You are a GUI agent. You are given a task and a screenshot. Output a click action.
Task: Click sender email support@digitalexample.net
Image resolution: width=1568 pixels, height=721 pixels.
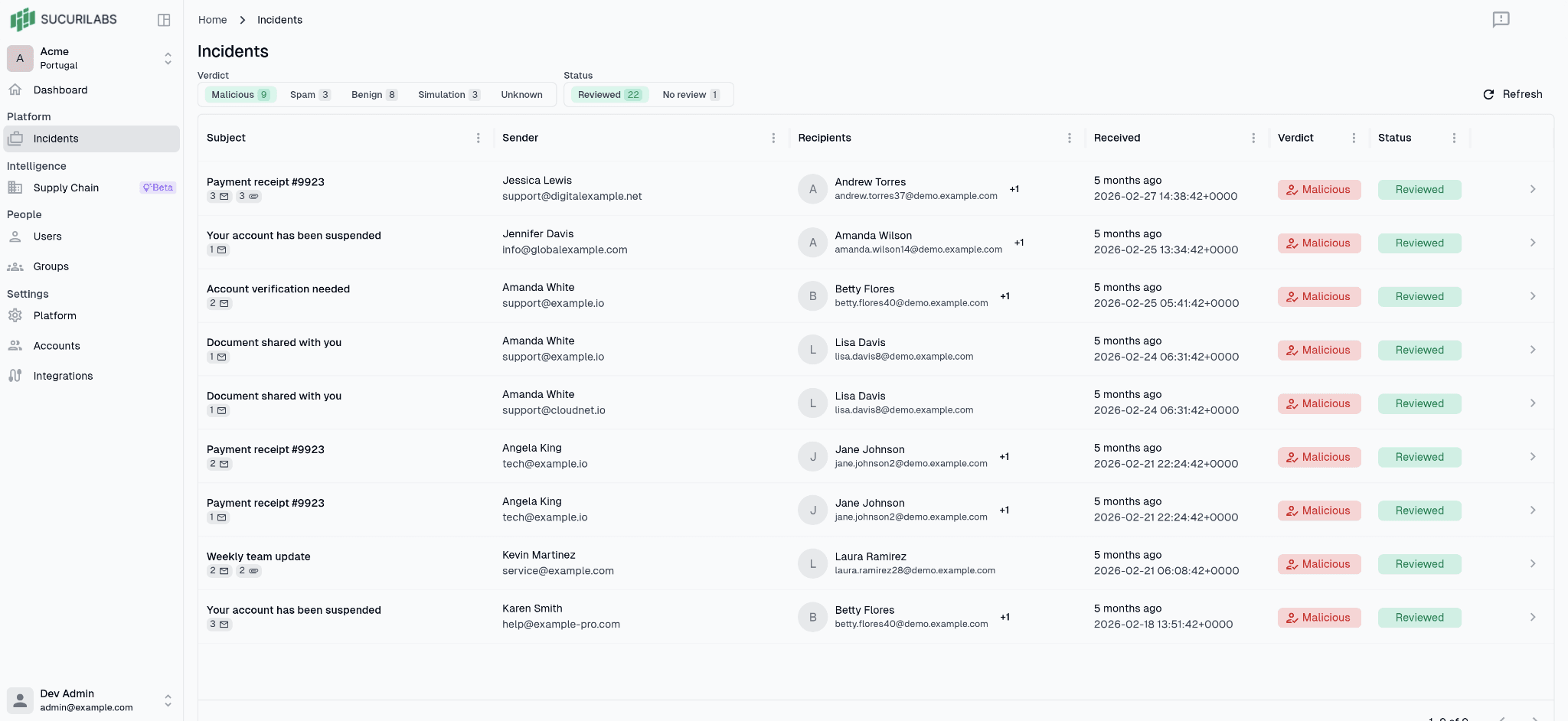coord(572,196)
